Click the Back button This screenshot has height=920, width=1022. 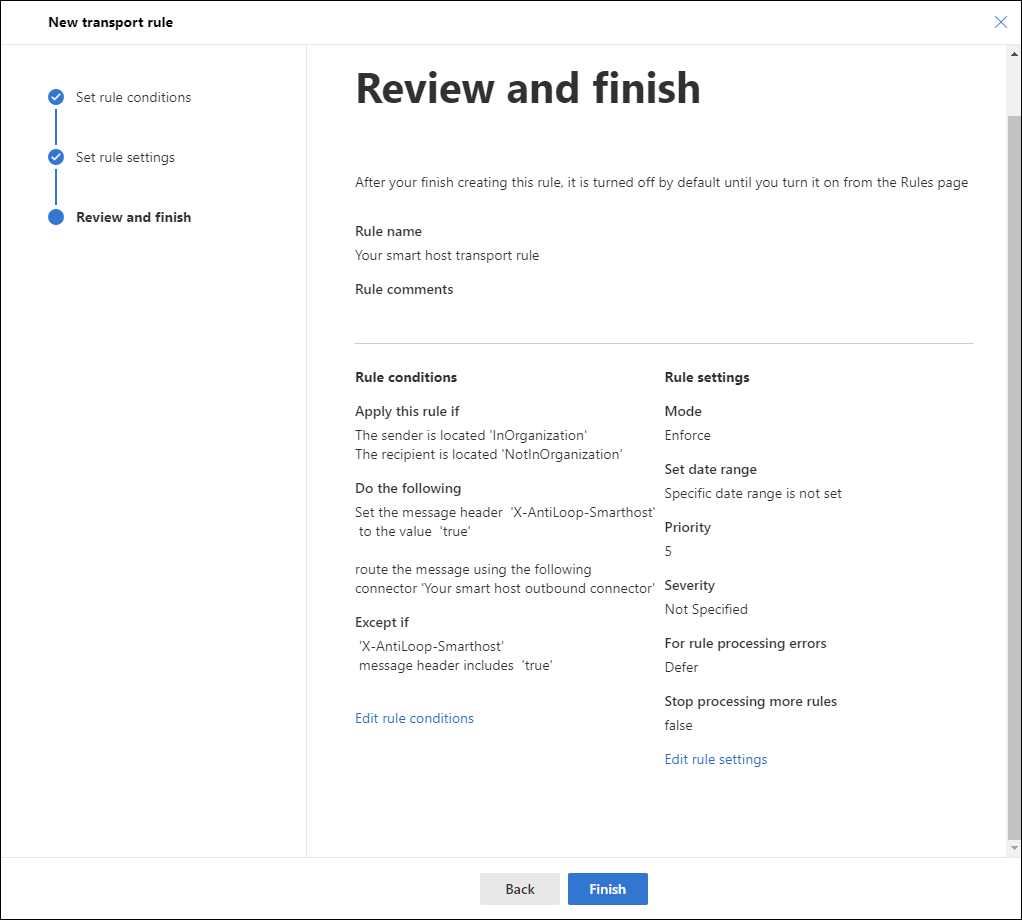click(x=519, y=889)
